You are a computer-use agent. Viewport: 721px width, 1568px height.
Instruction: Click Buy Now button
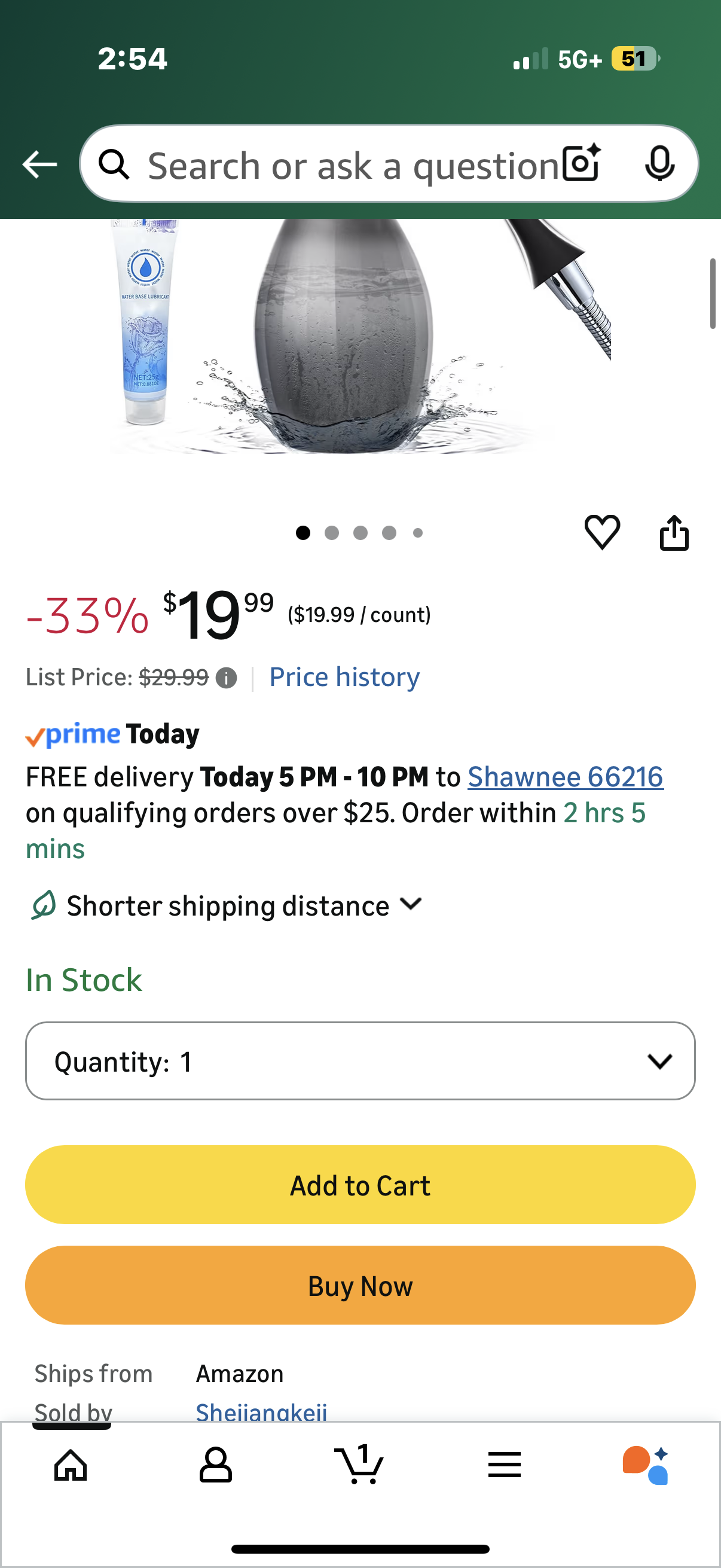click(x=360, y=1286)
